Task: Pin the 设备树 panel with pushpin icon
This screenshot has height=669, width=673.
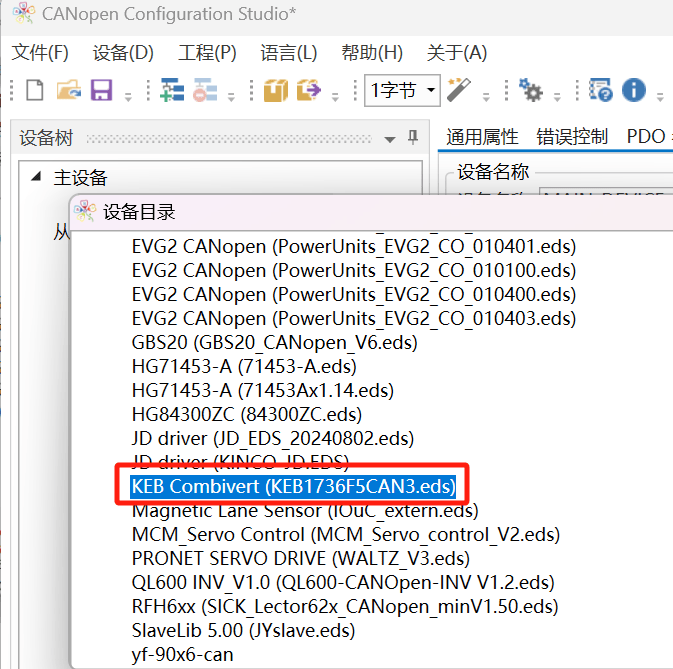Action: click(413, 137)
